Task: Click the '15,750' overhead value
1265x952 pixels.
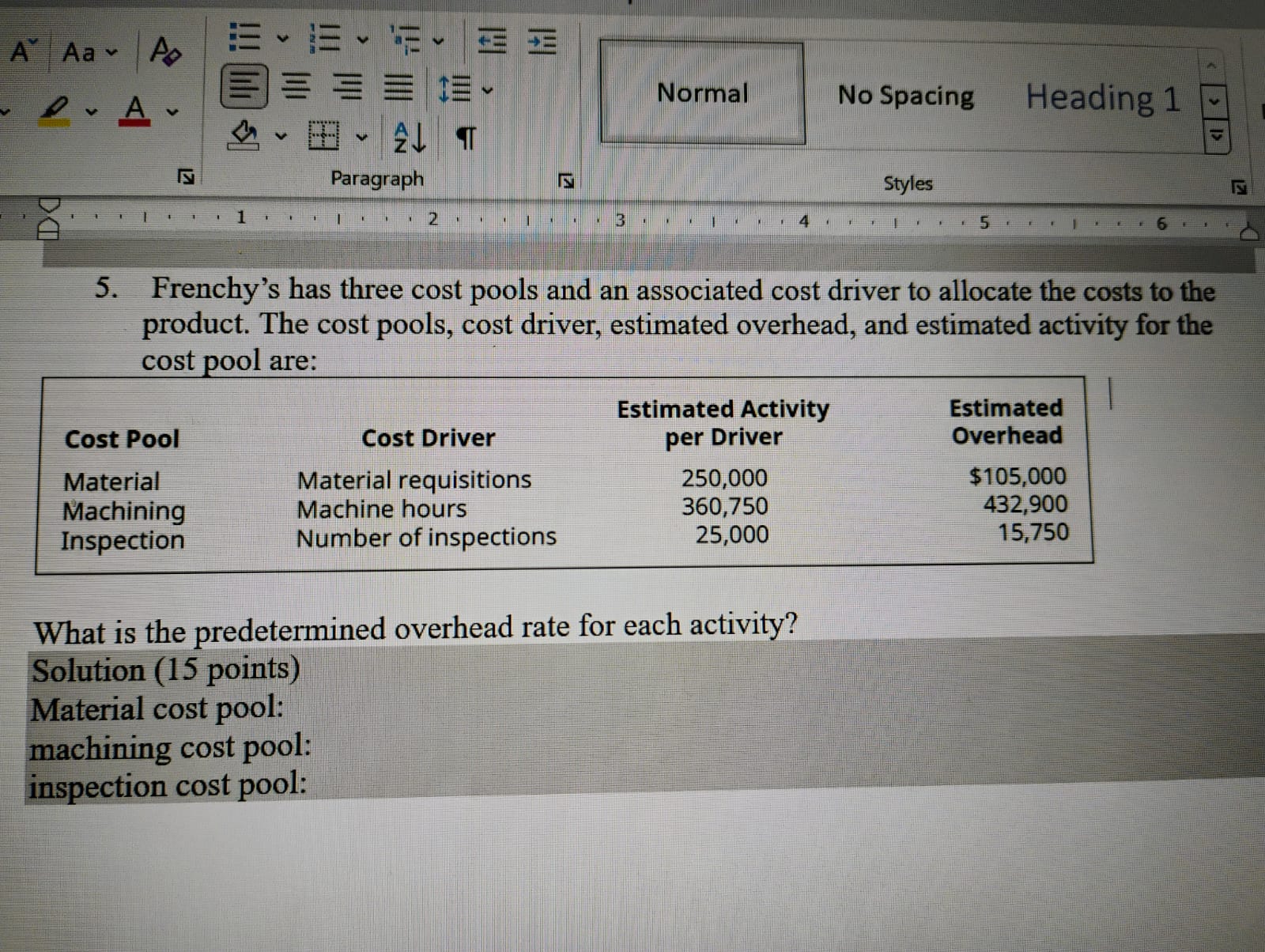Action: coord(1033,532)
